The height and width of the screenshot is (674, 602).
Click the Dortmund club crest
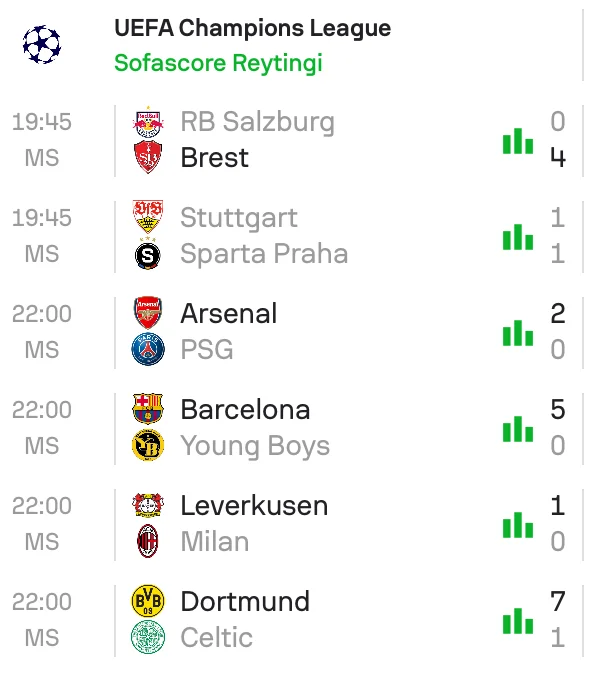(x=148, y=602)
